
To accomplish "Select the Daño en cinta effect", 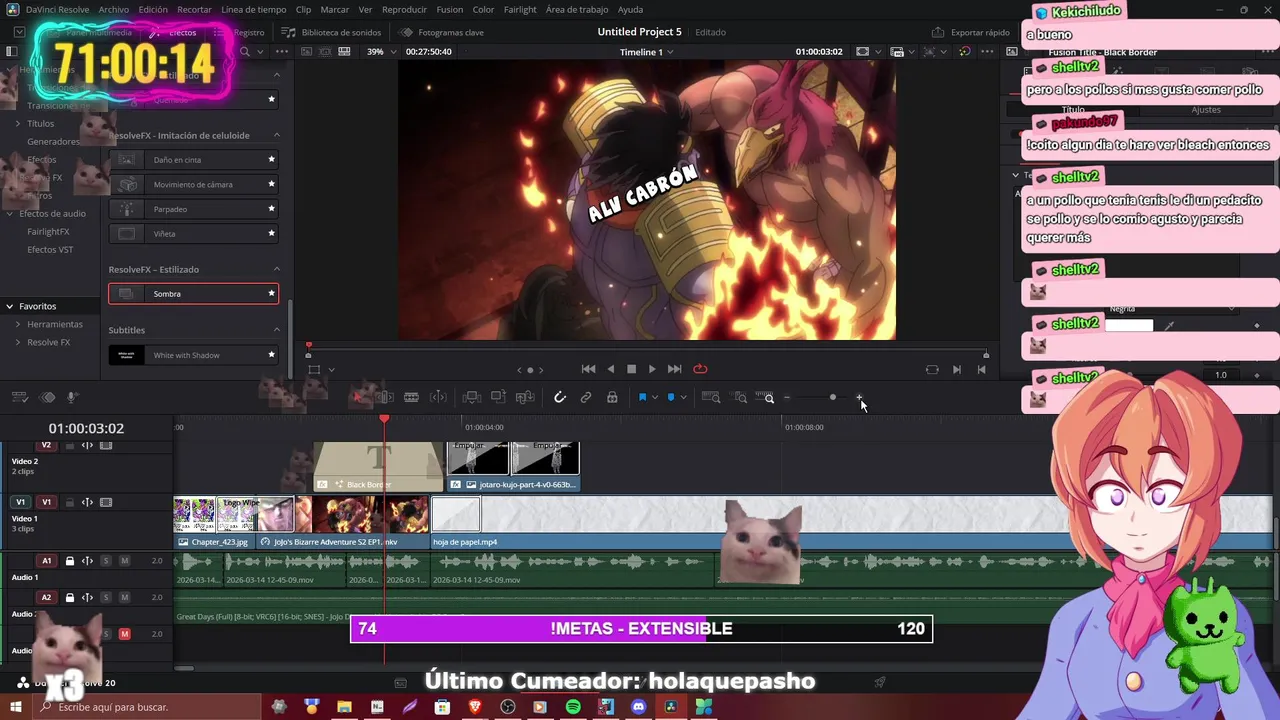I will pyautogui.click(x=193, y=159).
